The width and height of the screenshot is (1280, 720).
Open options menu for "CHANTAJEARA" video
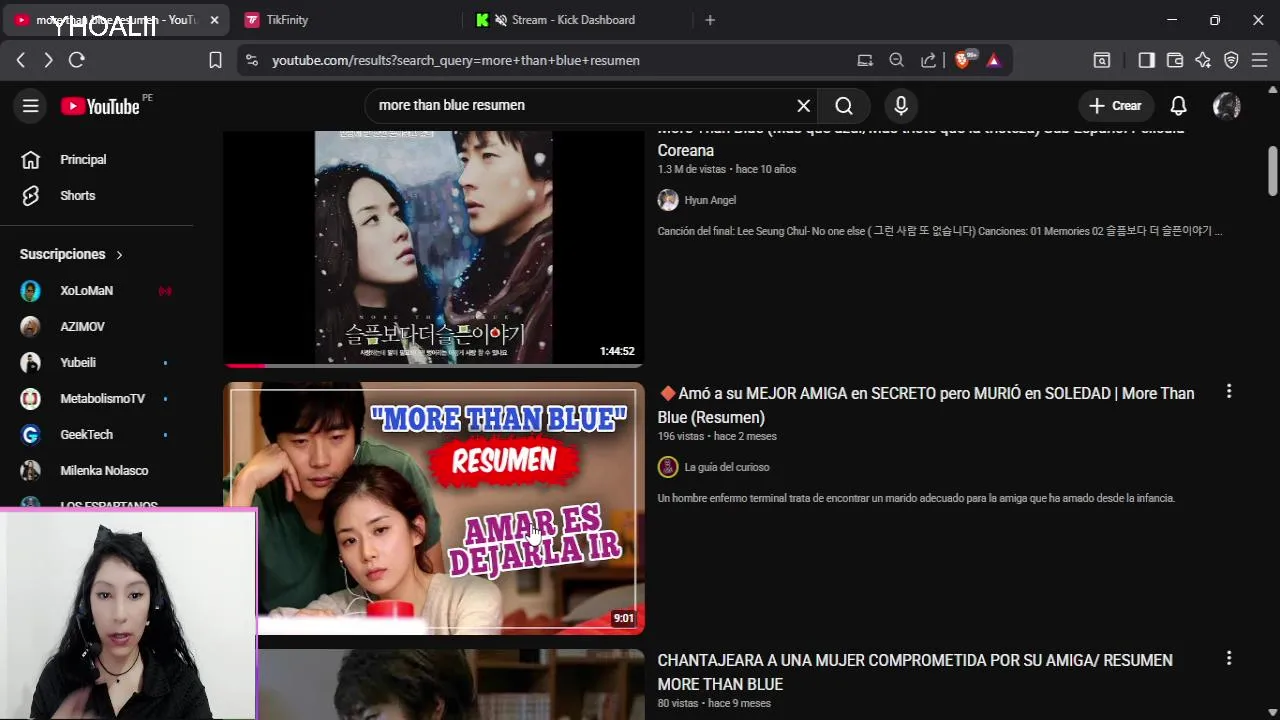tap(1229, 658)
